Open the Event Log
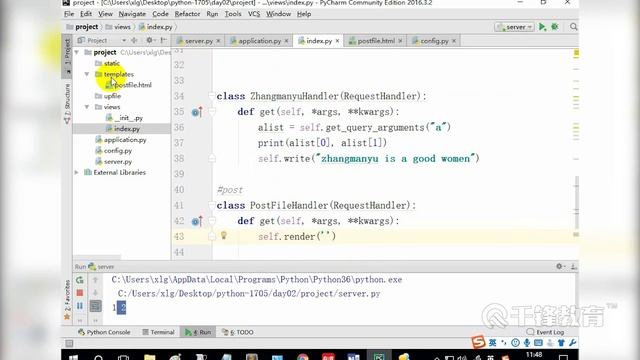This screenshot has height=360, width=640. (x=545, y=332)
